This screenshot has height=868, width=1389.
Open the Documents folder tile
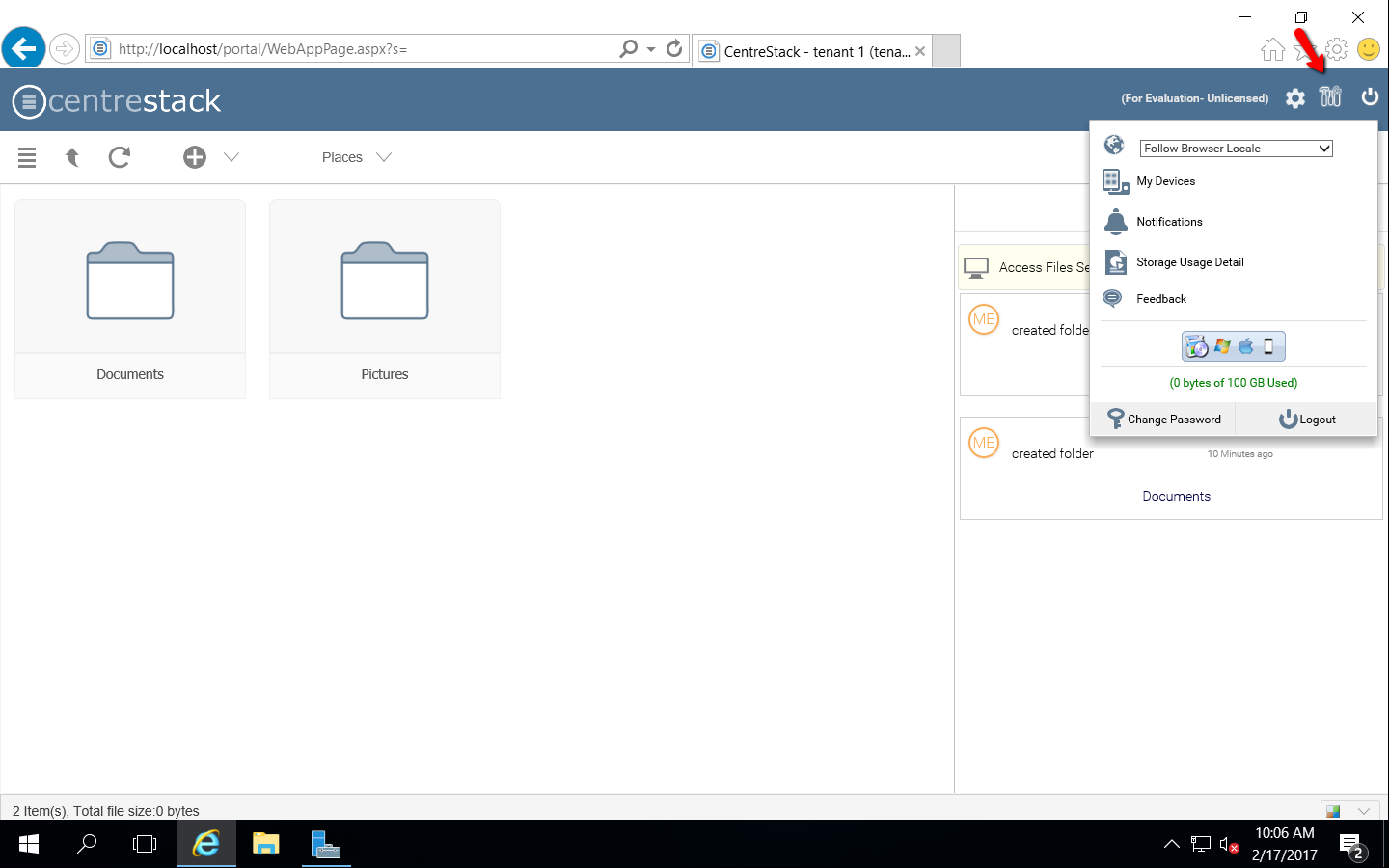(130, 299)
